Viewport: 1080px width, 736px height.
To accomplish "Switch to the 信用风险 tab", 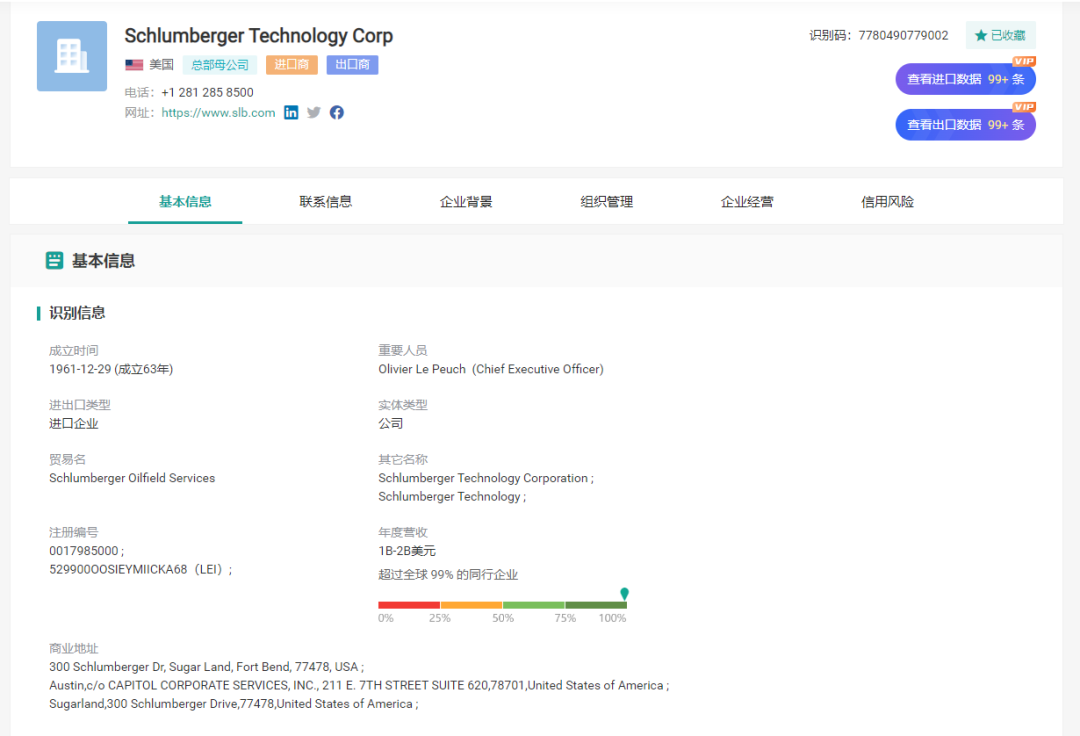I will pos(888,202).
